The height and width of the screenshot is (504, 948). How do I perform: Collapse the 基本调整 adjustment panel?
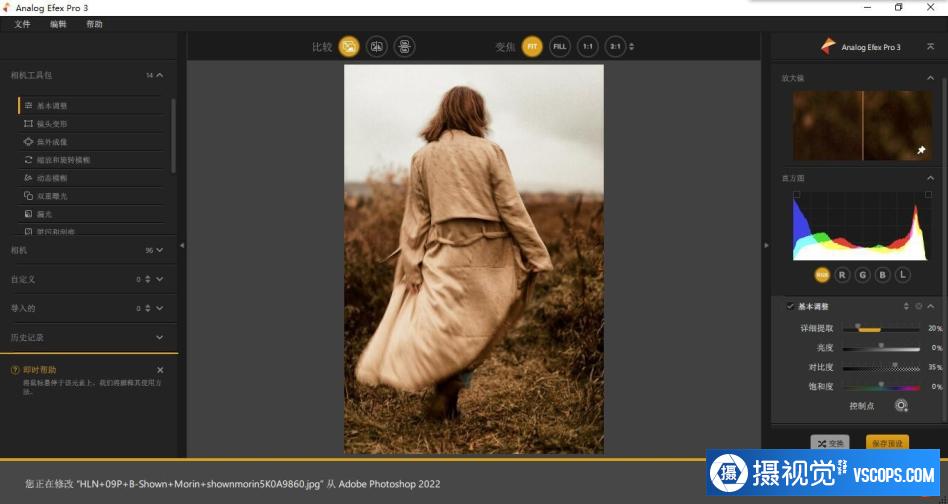point(930,306)
